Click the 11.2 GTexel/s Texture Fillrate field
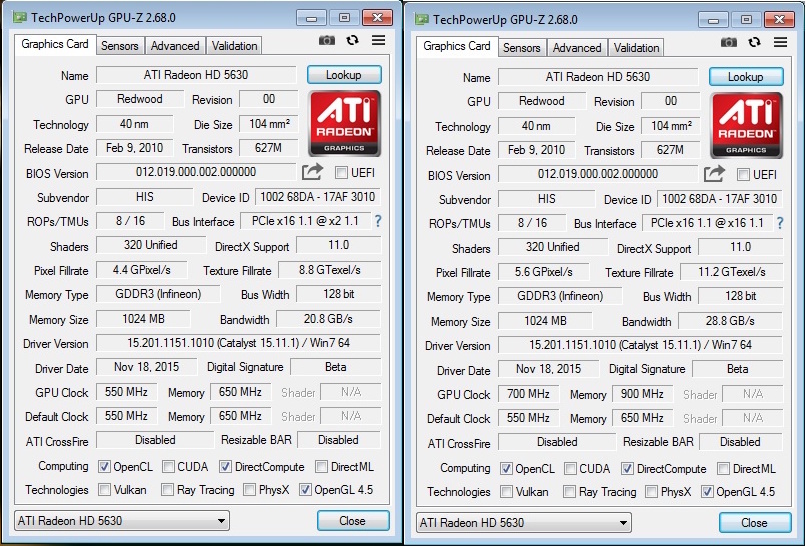The width and height of the screenshot is (806, 546). pyautogui.click(x=731, y=272)
